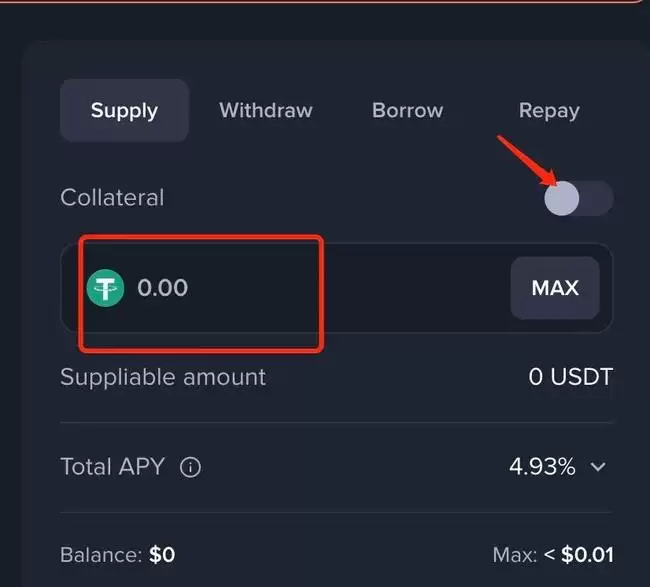This screenshot has width=650, height=587.
Task: Click the 0 USDT suppliable value
Action: pyautogui.click(x=570, y=377)
